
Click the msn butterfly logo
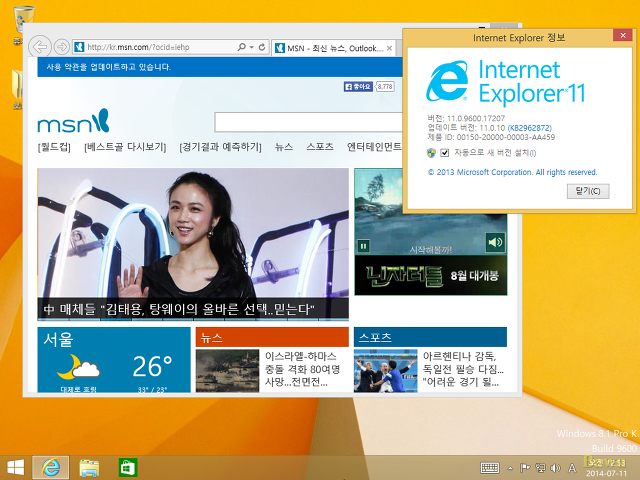click(73, 121)
